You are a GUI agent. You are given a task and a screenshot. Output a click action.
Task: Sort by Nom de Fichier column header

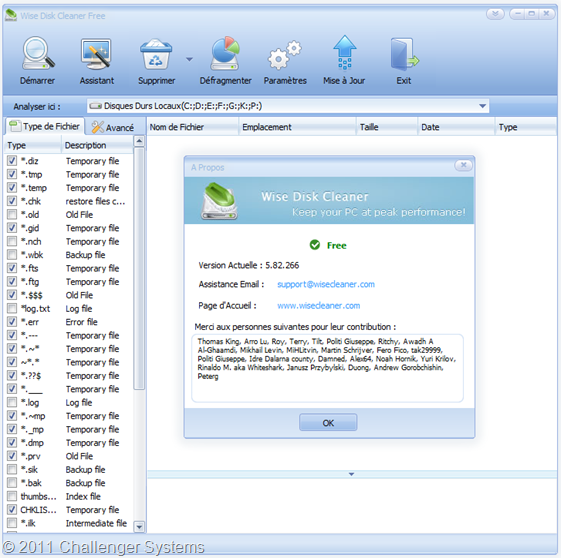point(192,127)
